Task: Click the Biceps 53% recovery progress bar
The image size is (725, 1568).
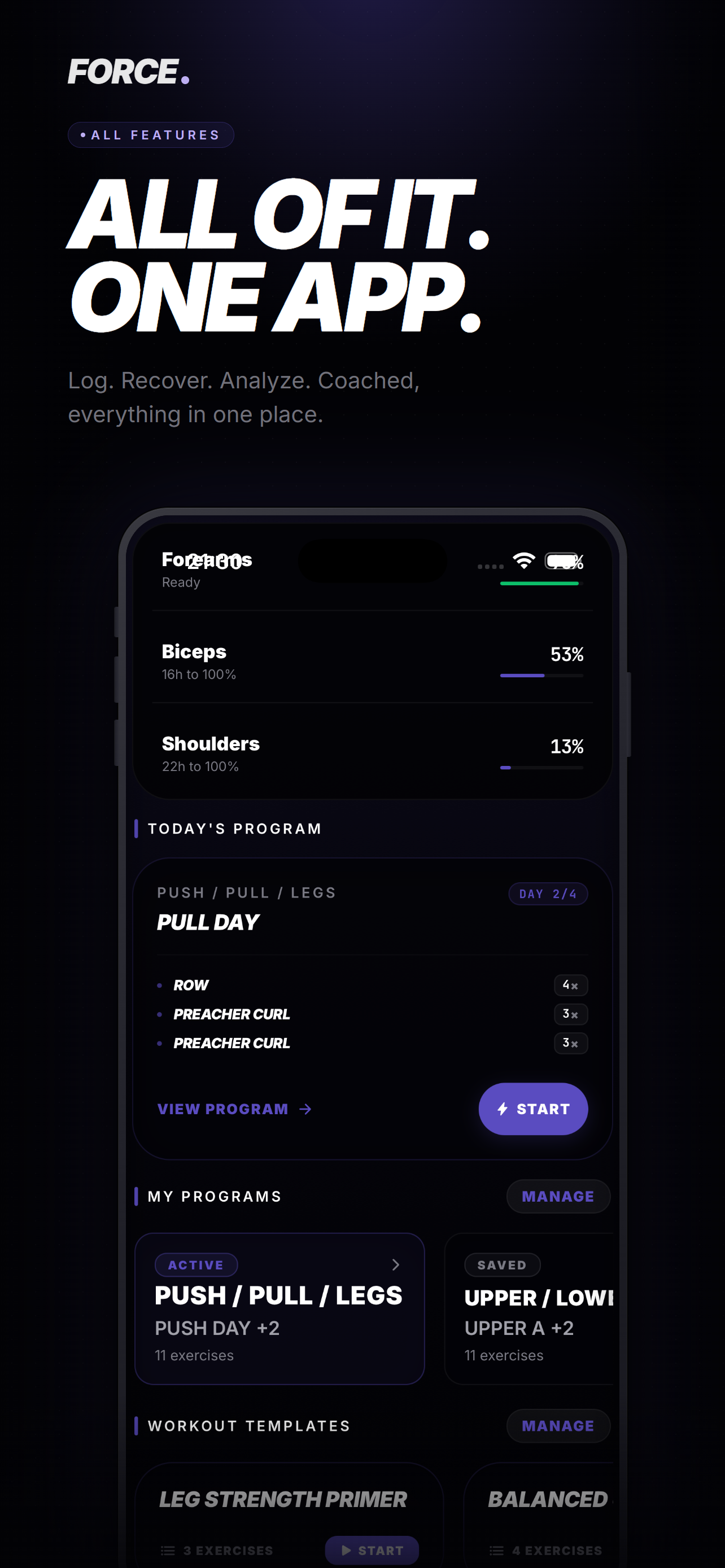Action: [541, 676]
